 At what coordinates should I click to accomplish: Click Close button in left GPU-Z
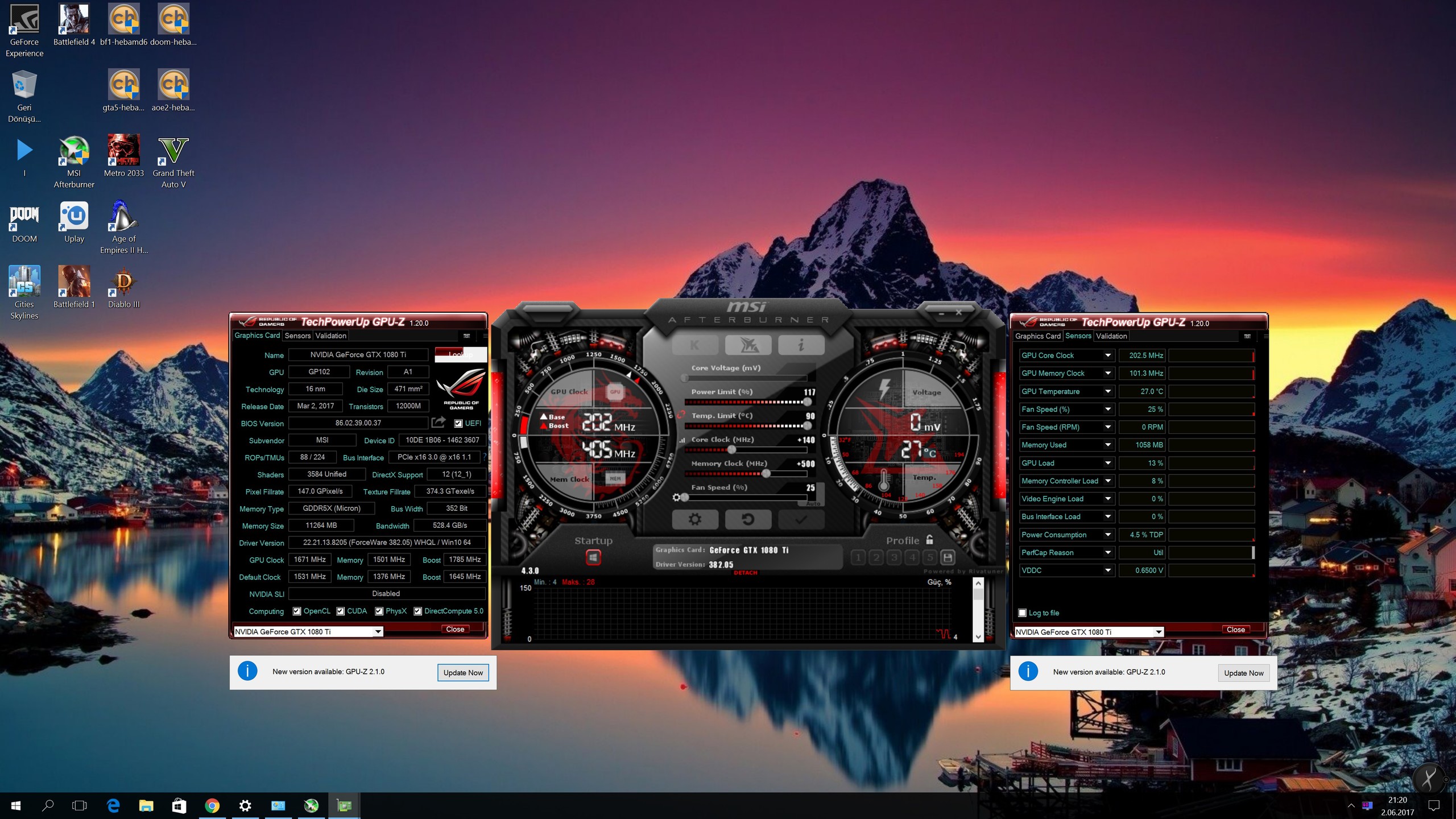(x=455, y=629)
